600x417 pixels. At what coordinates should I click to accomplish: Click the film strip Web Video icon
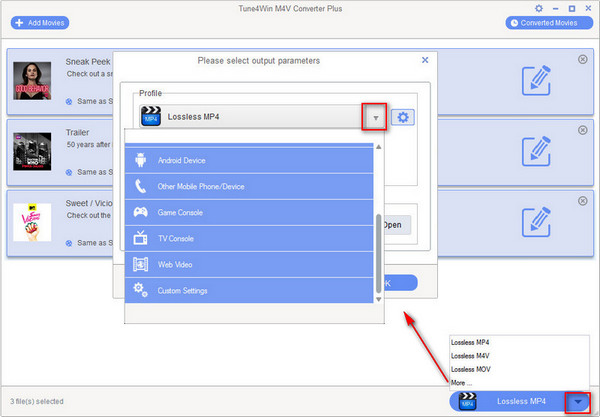click(140, 264)
